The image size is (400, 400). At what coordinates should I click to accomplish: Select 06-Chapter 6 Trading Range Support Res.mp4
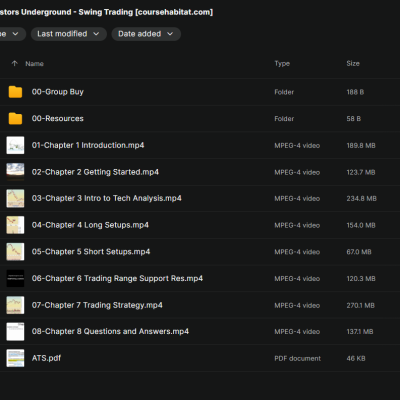(117, 278)
